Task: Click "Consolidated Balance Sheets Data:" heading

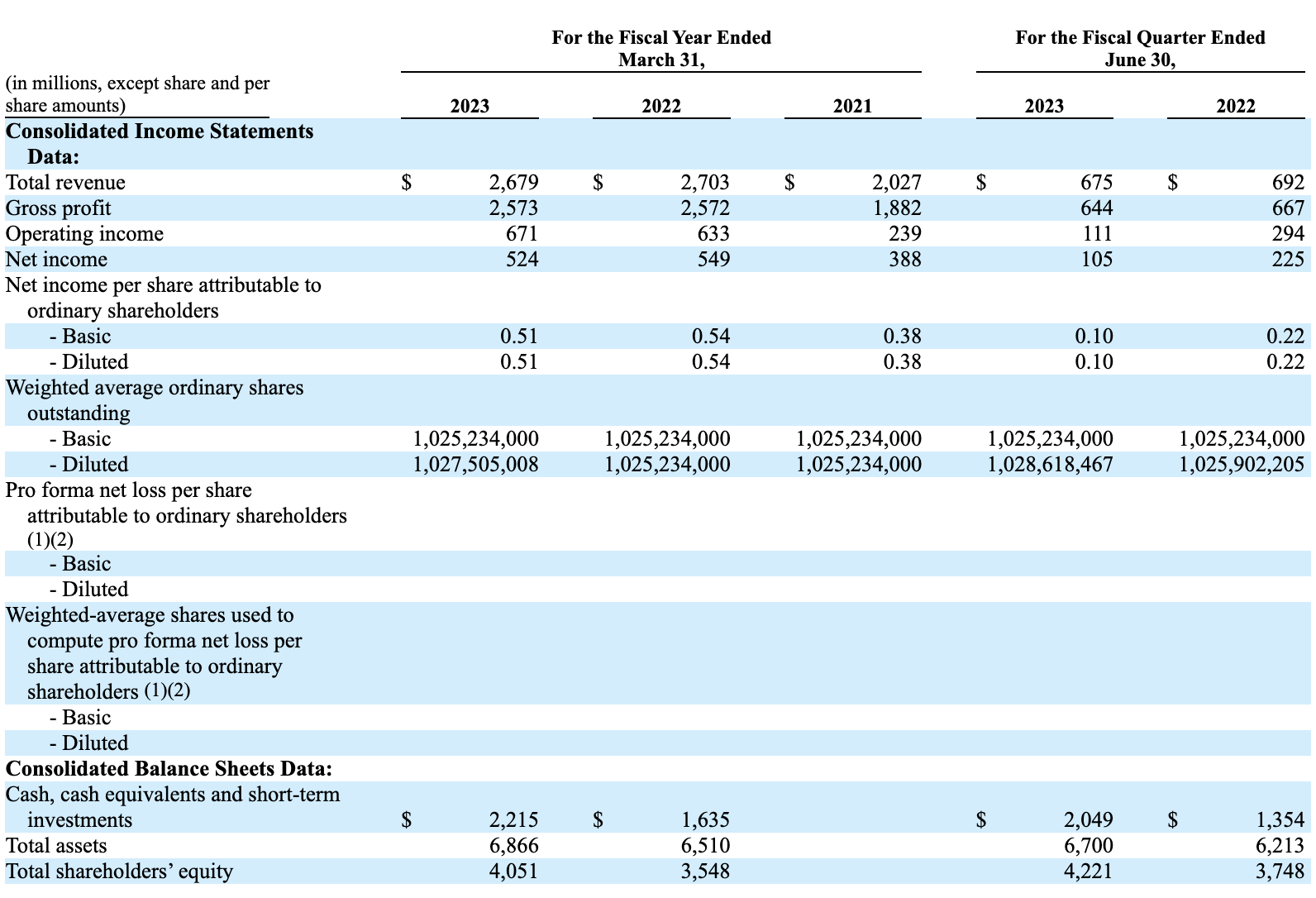Action: 169,769
